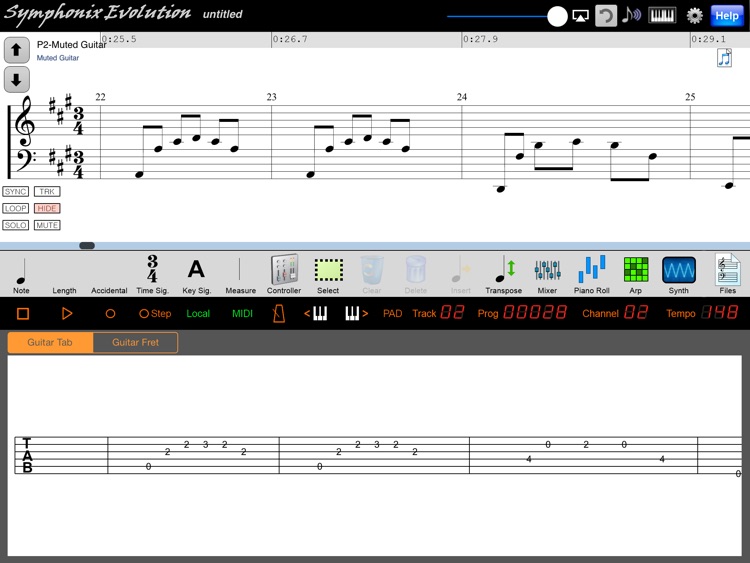Open Help
750x563 pixels.
[x=727, y=16]
